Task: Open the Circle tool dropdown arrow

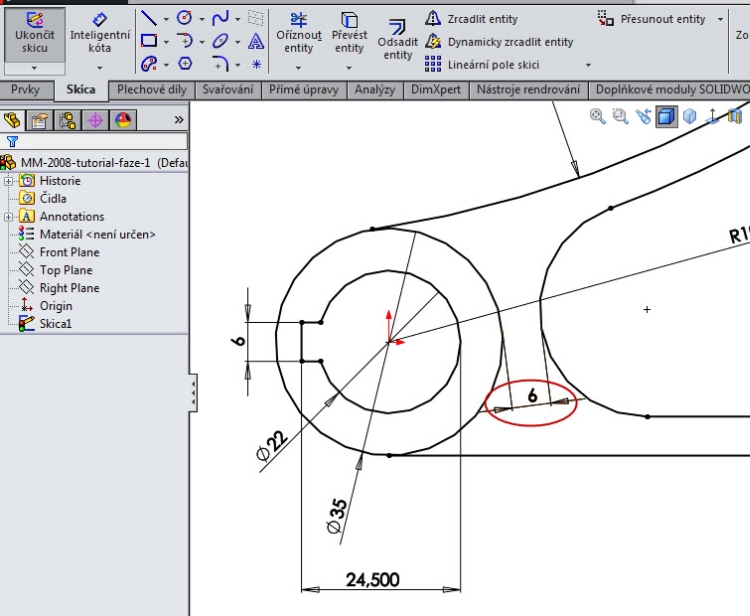Action: [202, 20]
